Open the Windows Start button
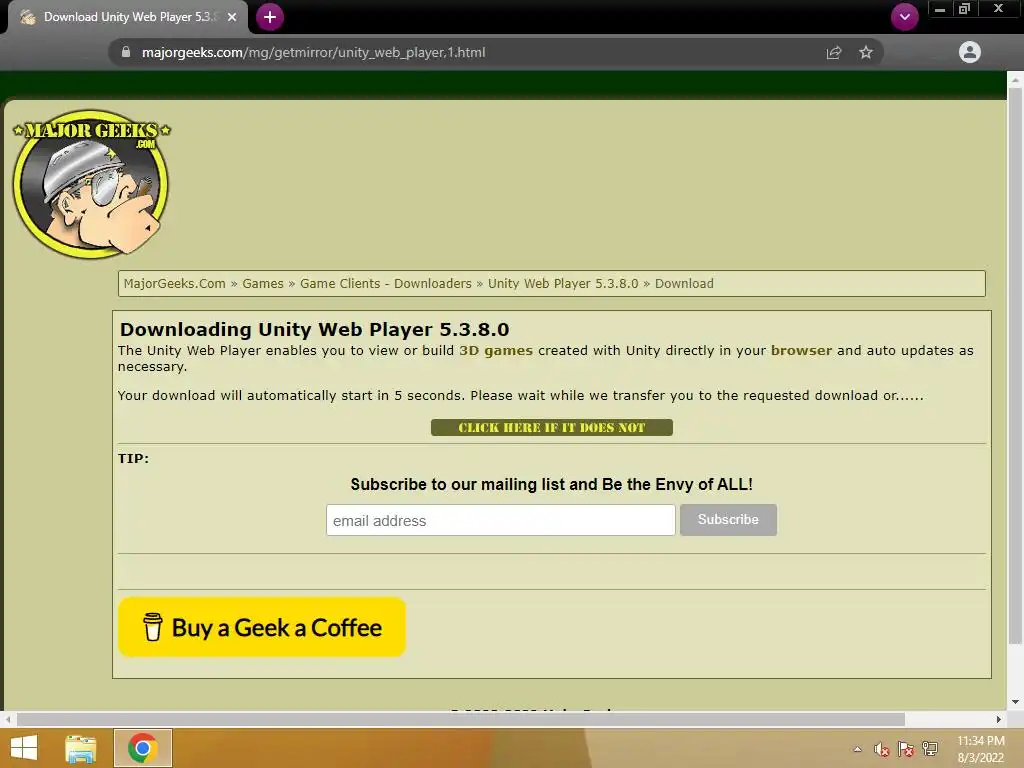Image resolution: width=1024 pixels, height=768 pixels. 24,748
